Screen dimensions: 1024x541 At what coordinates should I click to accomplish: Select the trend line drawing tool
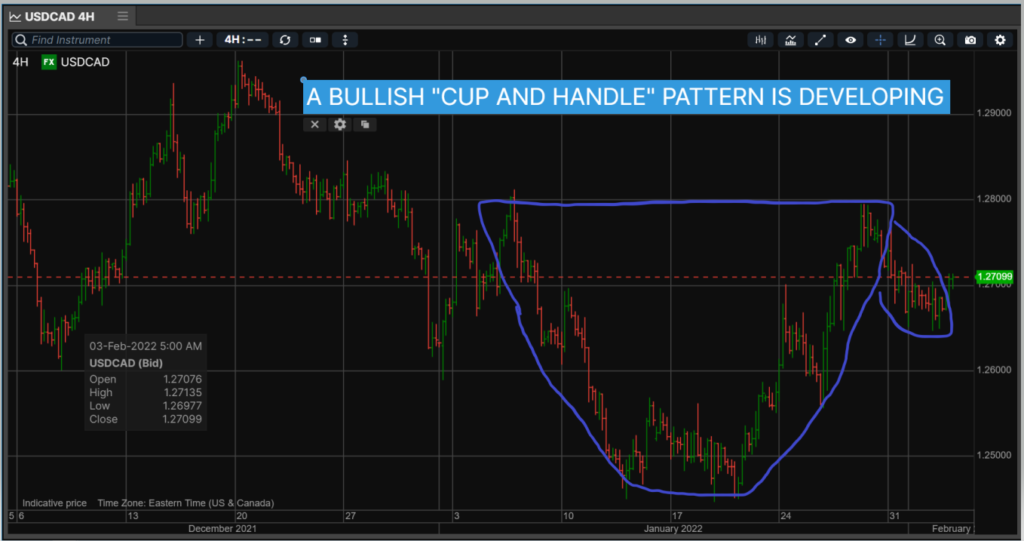pyautogui.click(x=820, y=40)
